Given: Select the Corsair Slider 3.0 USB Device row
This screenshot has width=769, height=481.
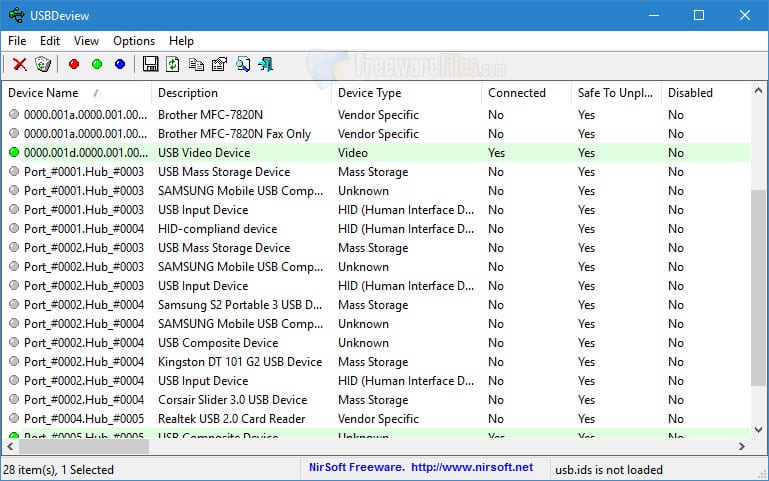Looking at the screenshot, I should coord(377,400).
